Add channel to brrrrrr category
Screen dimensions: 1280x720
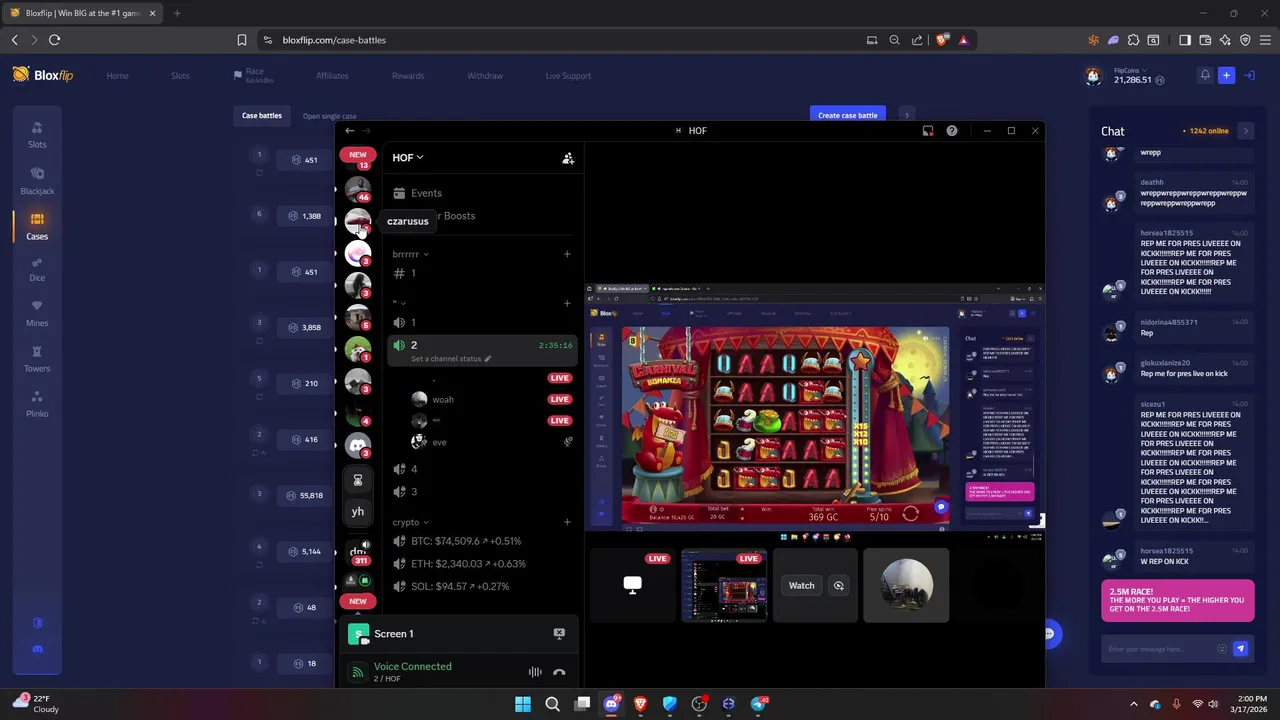coord(567,254)
